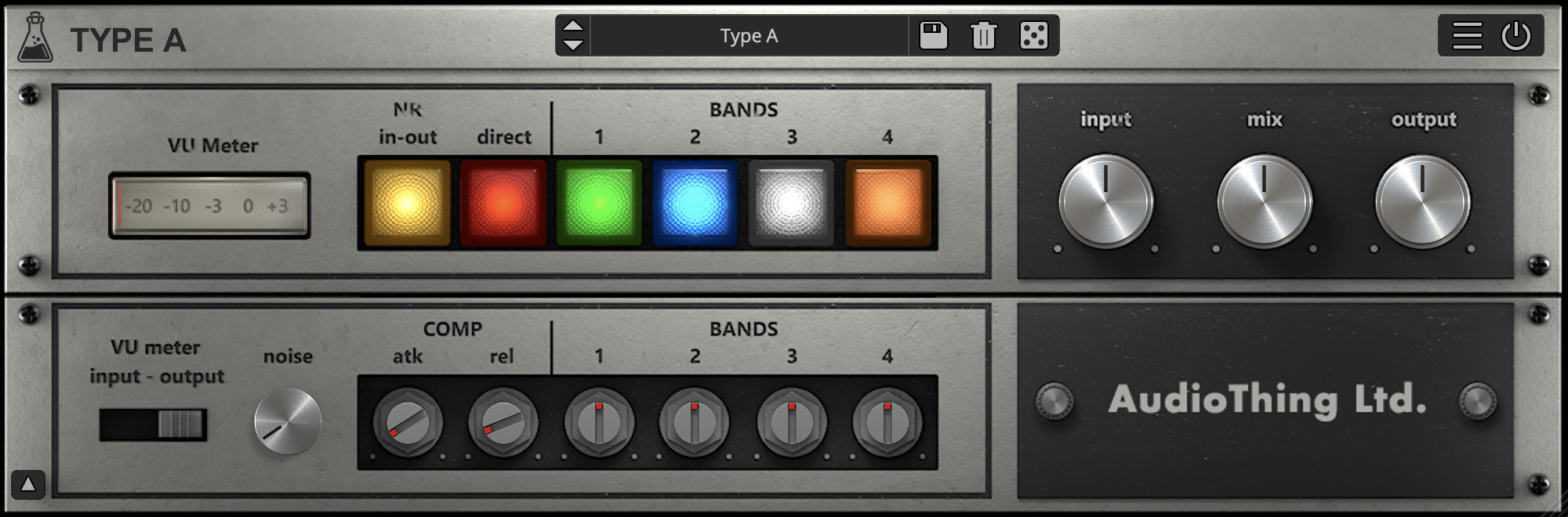Toggle the blue band 2 button
This screenshot has height=517, width=1568.
coord(695,203)
